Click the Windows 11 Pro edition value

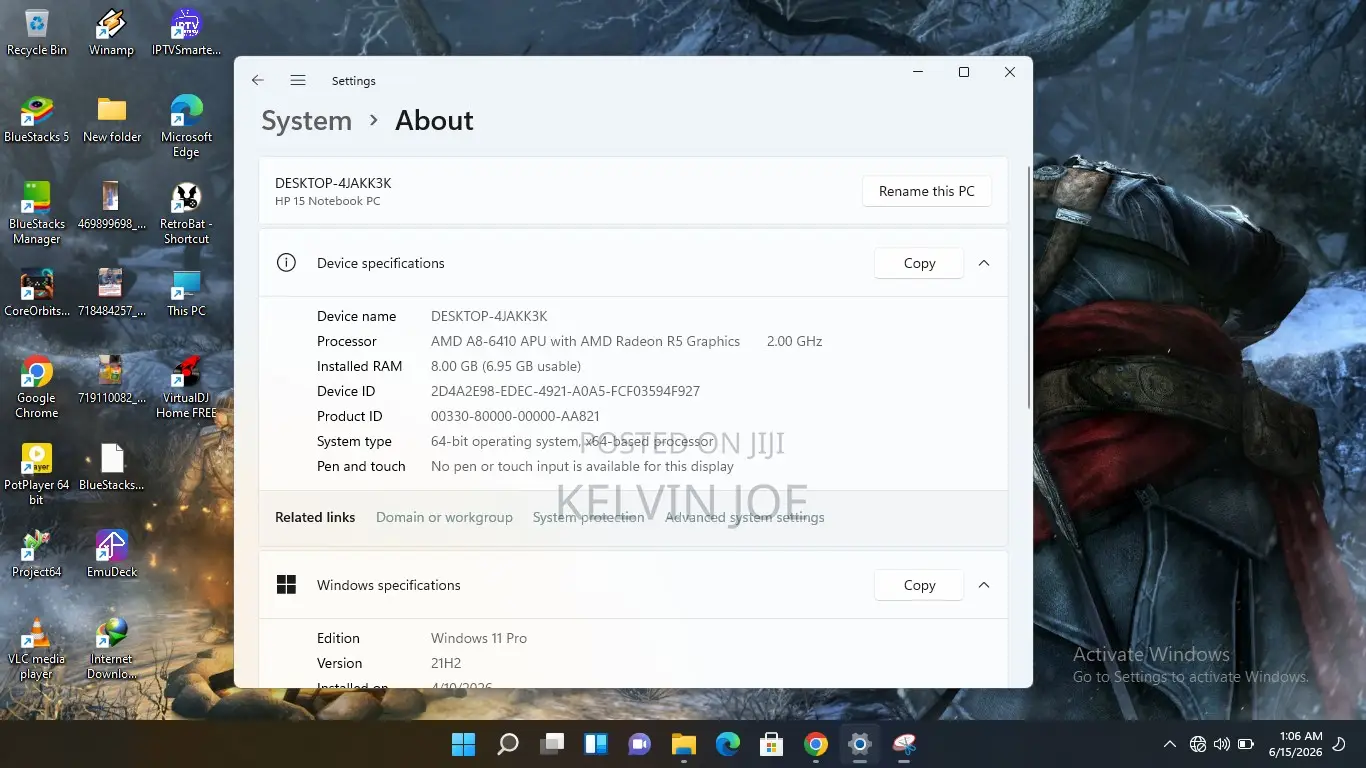coord(479,638)
